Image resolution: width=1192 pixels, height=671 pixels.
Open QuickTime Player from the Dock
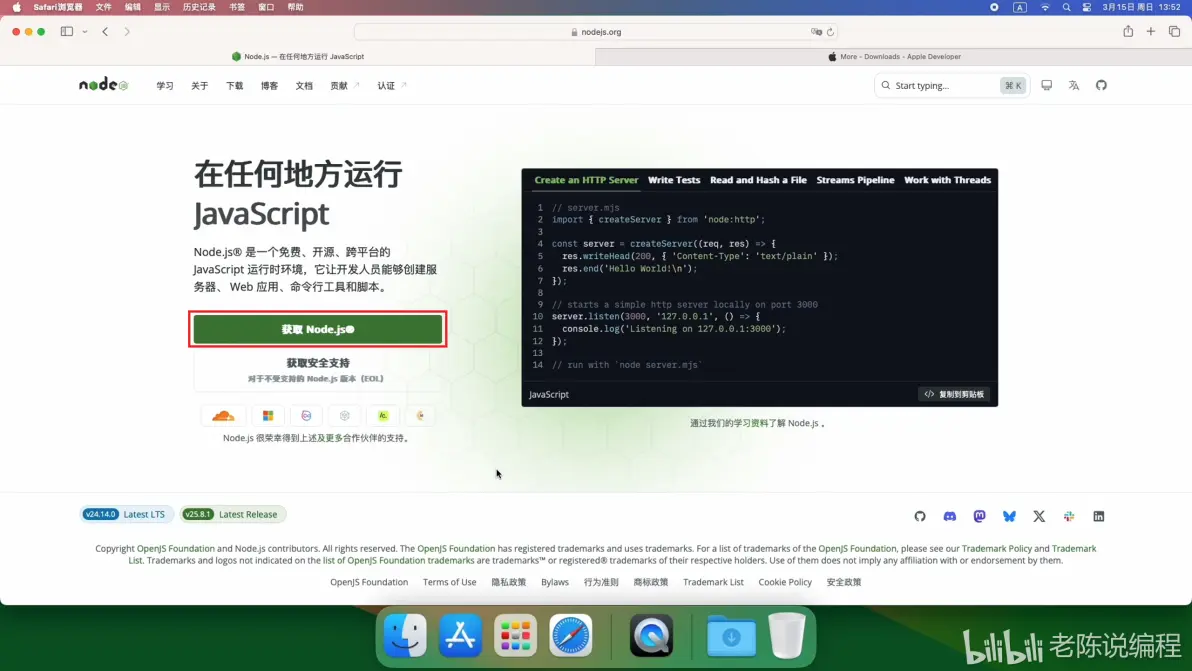(651, 635)
